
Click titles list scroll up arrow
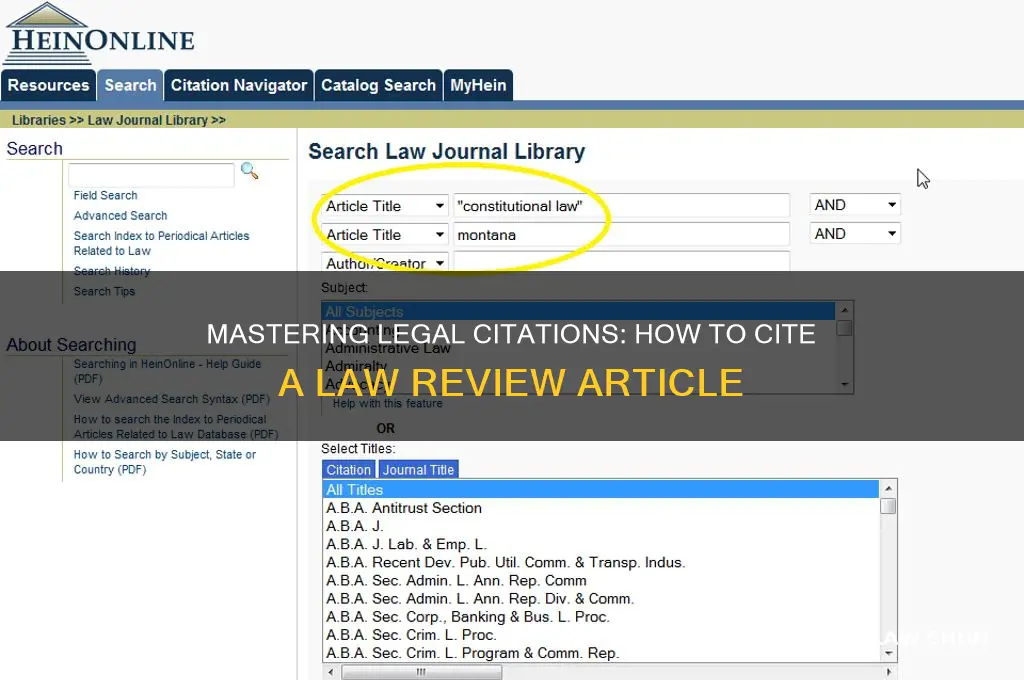coord(888,489)
